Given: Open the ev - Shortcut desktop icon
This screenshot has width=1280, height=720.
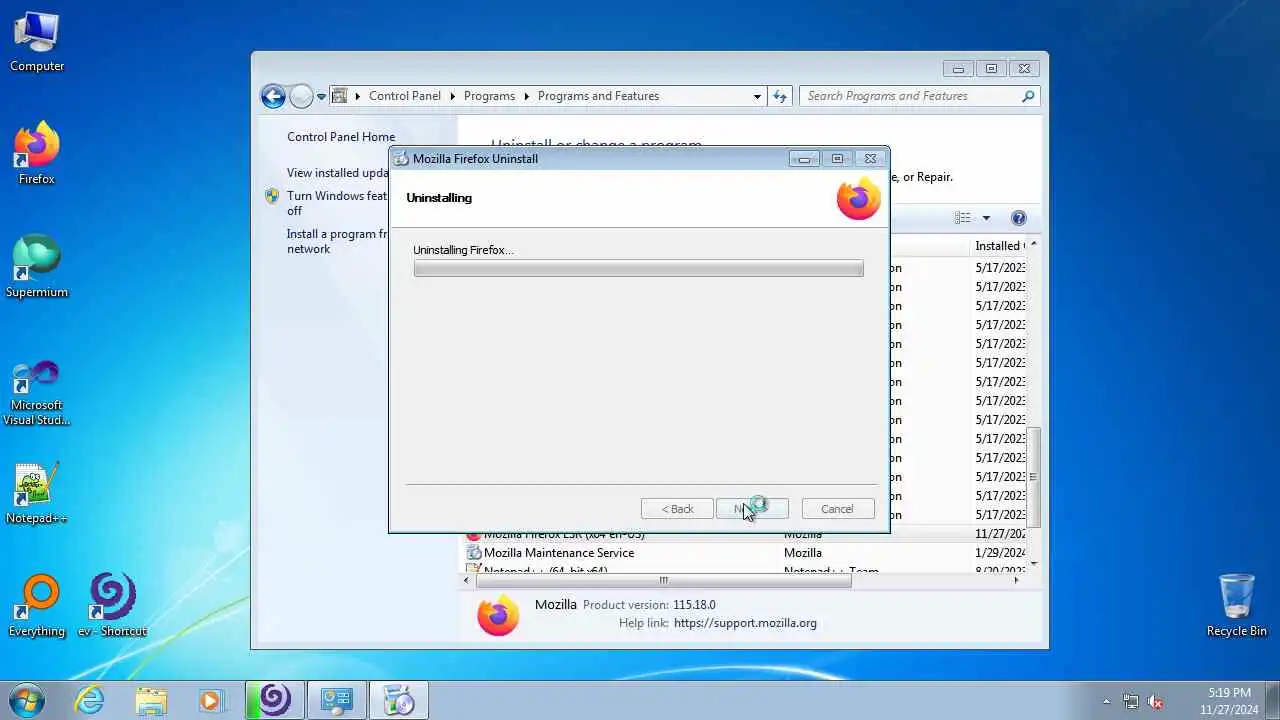Looking at the screenshot, I should tap(112, 606).
